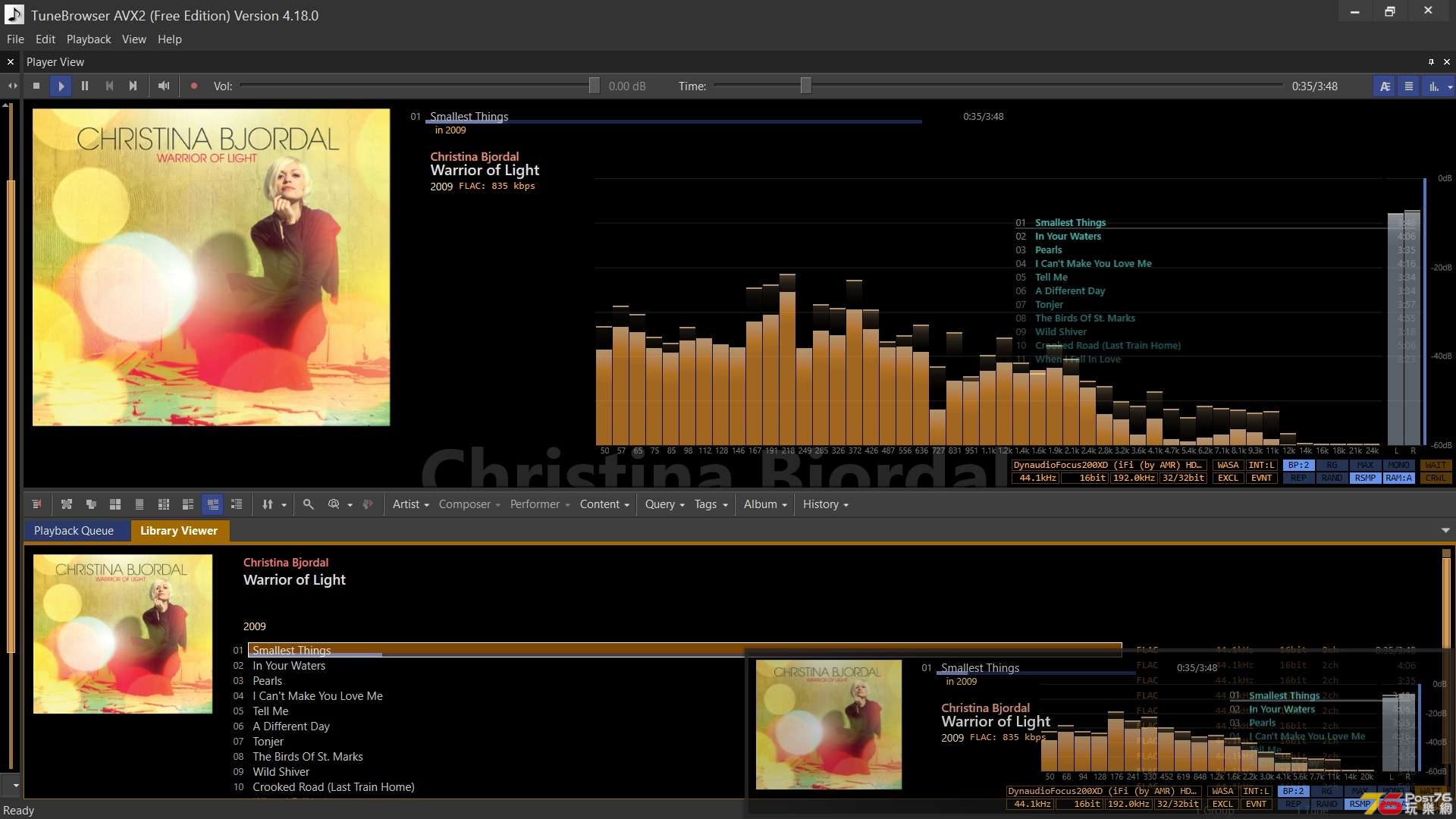Select the last library view layout icon

point(237,504)
